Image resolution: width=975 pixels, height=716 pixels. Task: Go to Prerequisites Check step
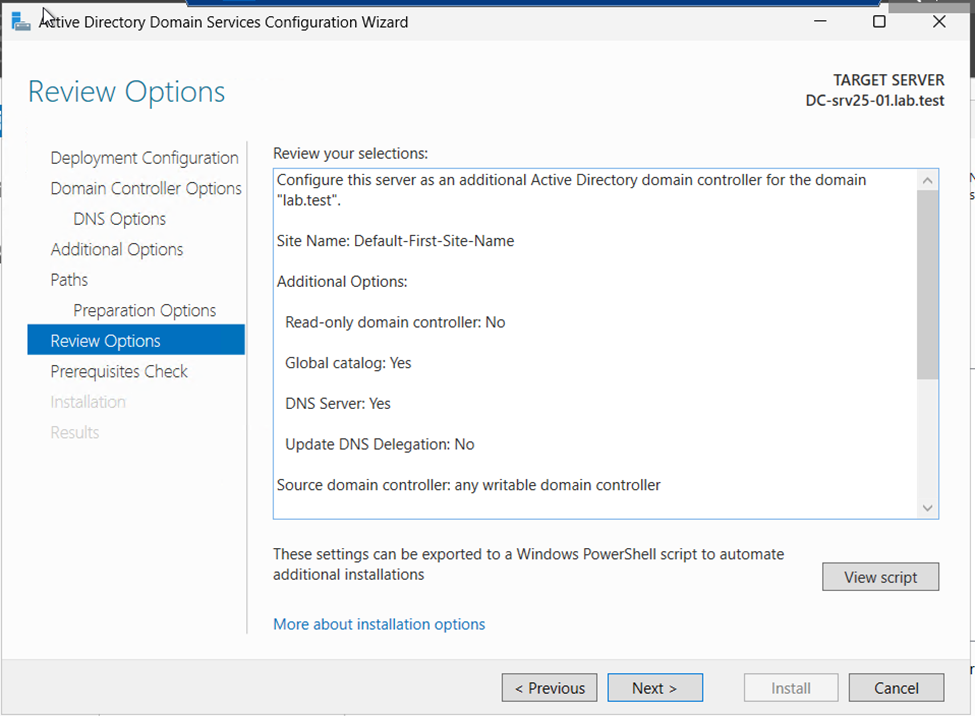(119, 371)
